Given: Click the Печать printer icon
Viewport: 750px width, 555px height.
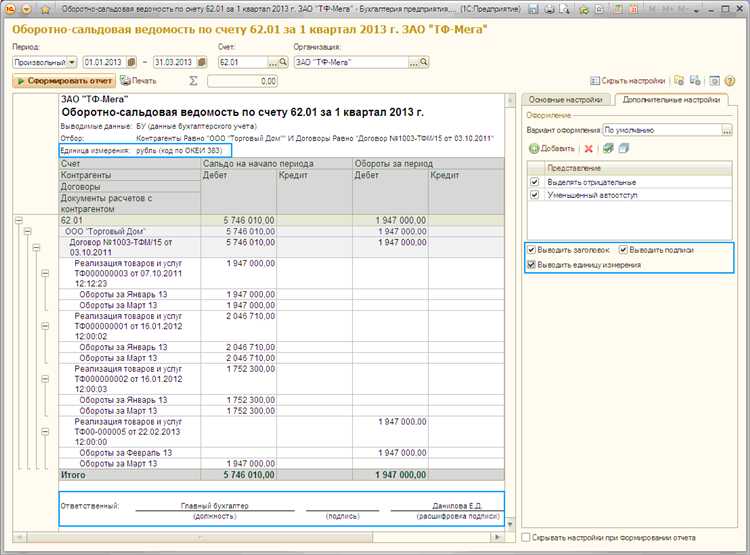Looking at the screenshot, I should click(x=125, y=80).
